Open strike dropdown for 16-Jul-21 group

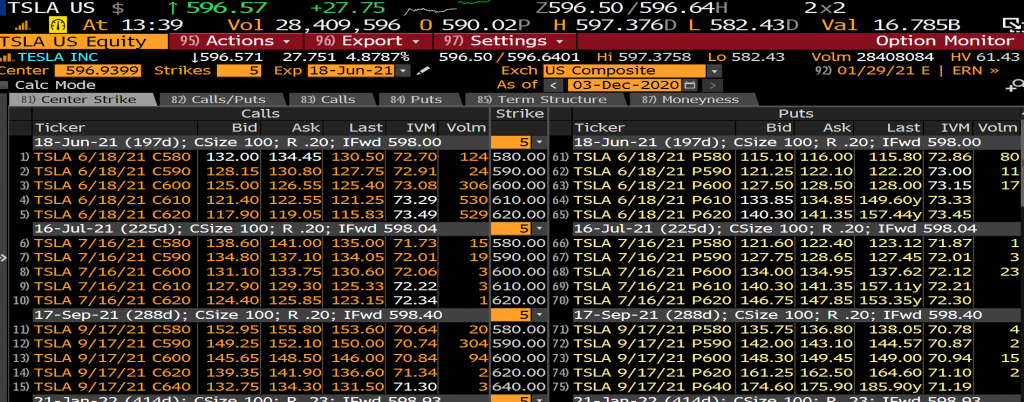(539, 228)
